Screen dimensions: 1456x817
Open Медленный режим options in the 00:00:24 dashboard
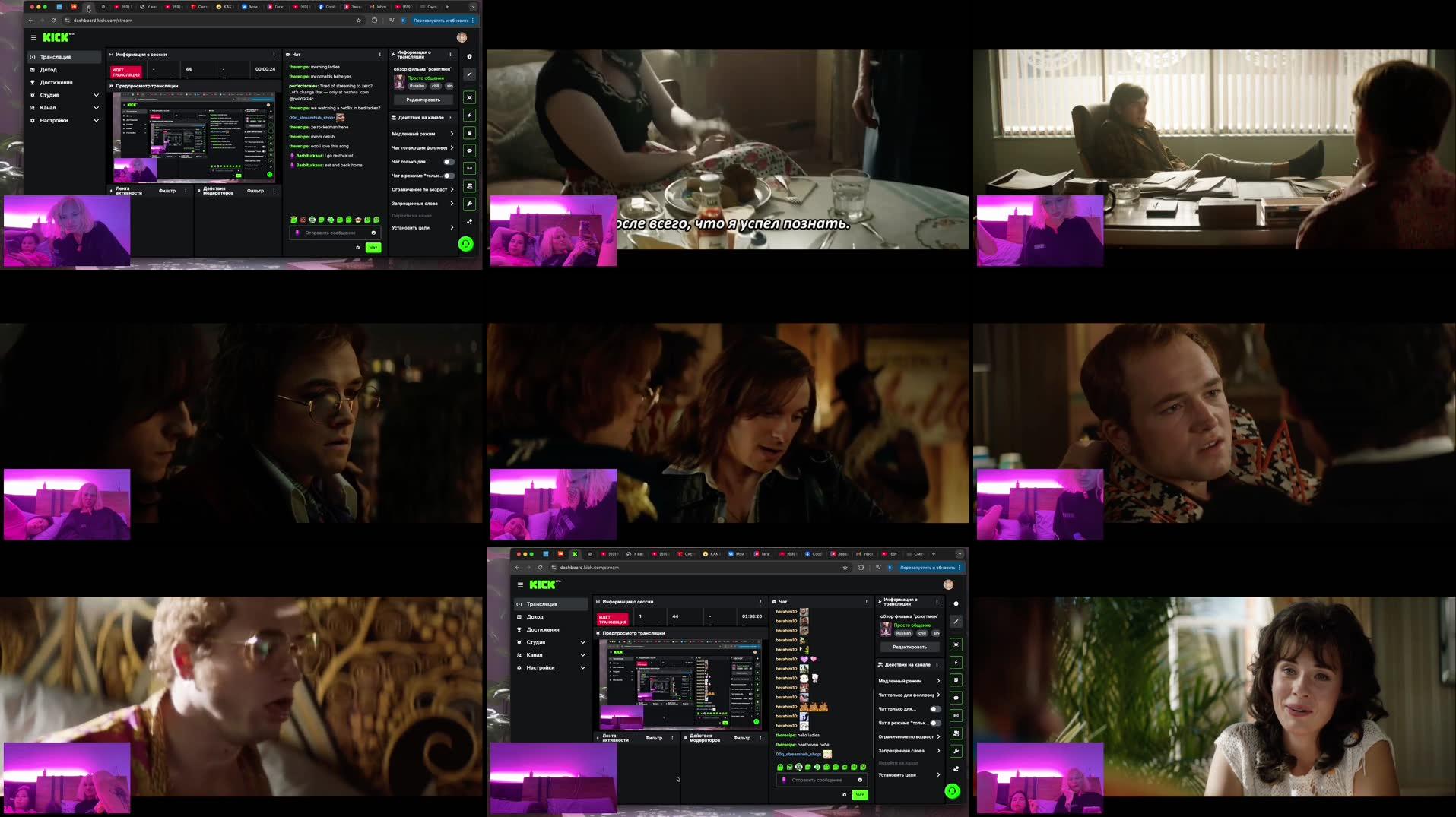(423, 134)
